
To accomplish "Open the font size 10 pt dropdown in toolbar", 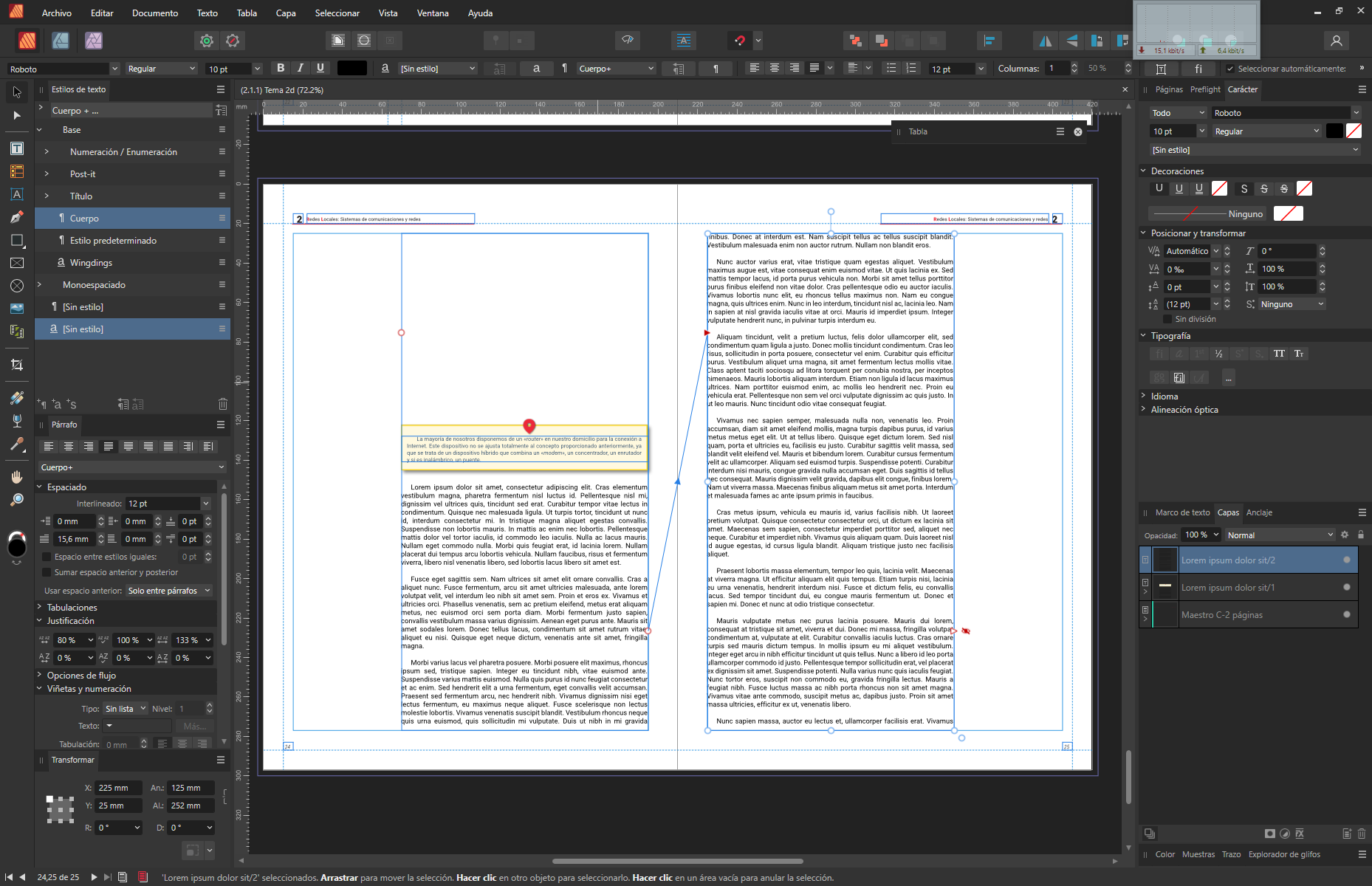I will [257, 69].
